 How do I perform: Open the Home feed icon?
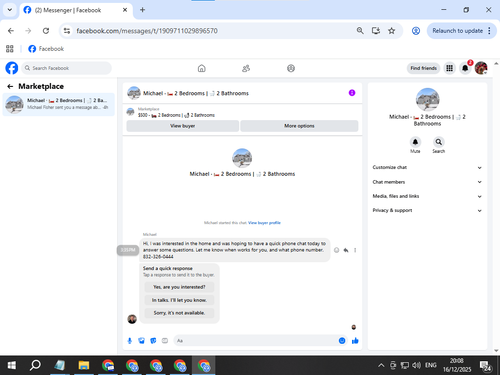tap(202, 68)
